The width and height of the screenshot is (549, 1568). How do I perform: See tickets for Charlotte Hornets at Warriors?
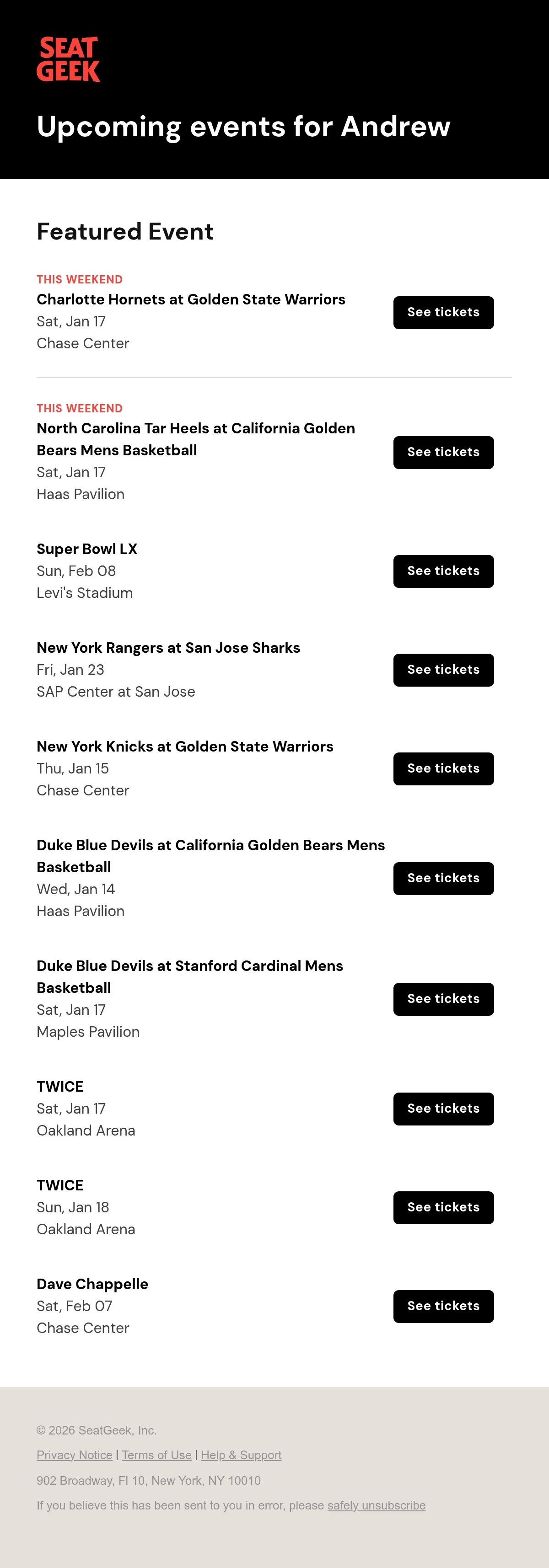tap(443, 312)
